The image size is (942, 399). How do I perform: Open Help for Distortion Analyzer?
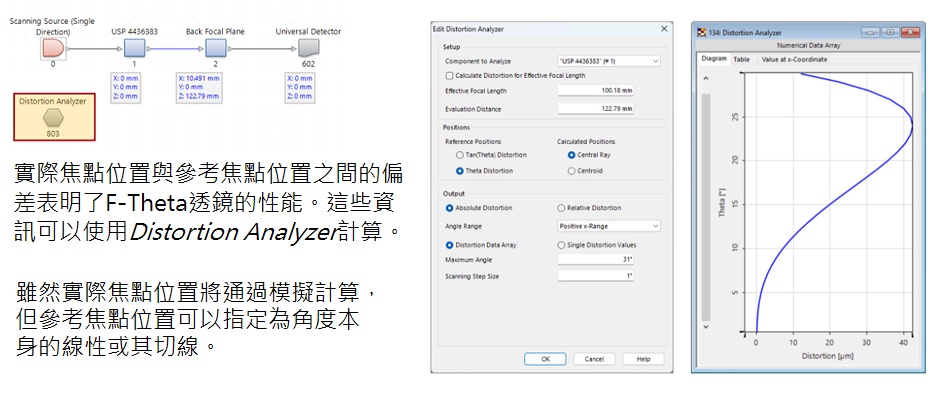(x=643, y=359)
